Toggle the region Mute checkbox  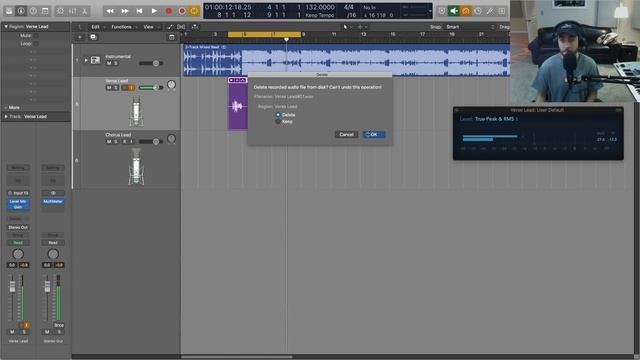[x=36, y=36]
